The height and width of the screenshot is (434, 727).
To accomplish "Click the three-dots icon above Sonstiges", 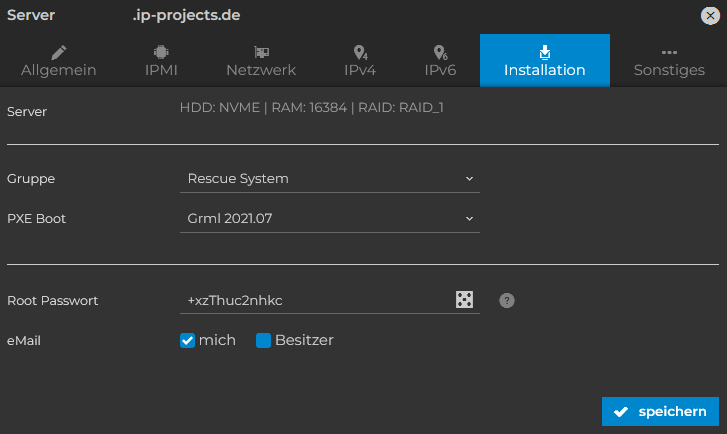I will [669, 52].
